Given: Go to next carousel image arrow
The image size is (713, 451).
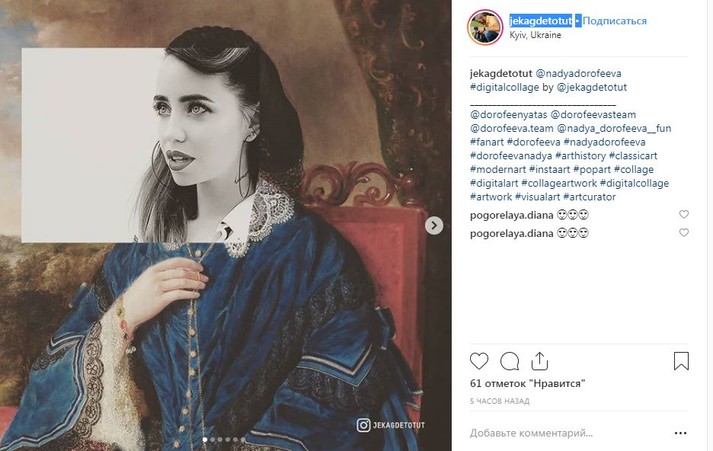Looking at the screenshot, I should (434, 225).
